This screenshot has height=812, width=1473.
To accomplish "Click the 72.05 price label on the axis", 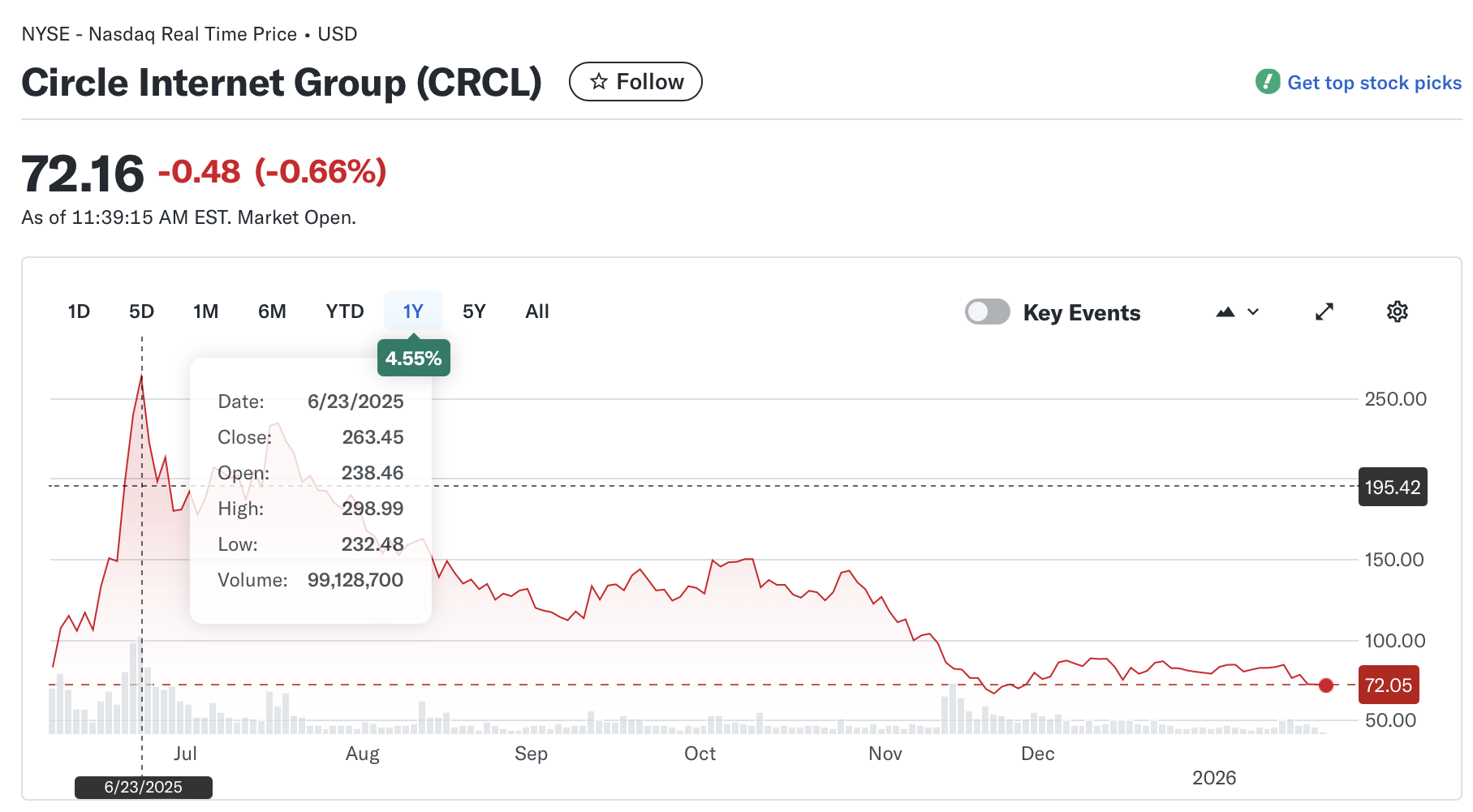I will [1389, 685].
